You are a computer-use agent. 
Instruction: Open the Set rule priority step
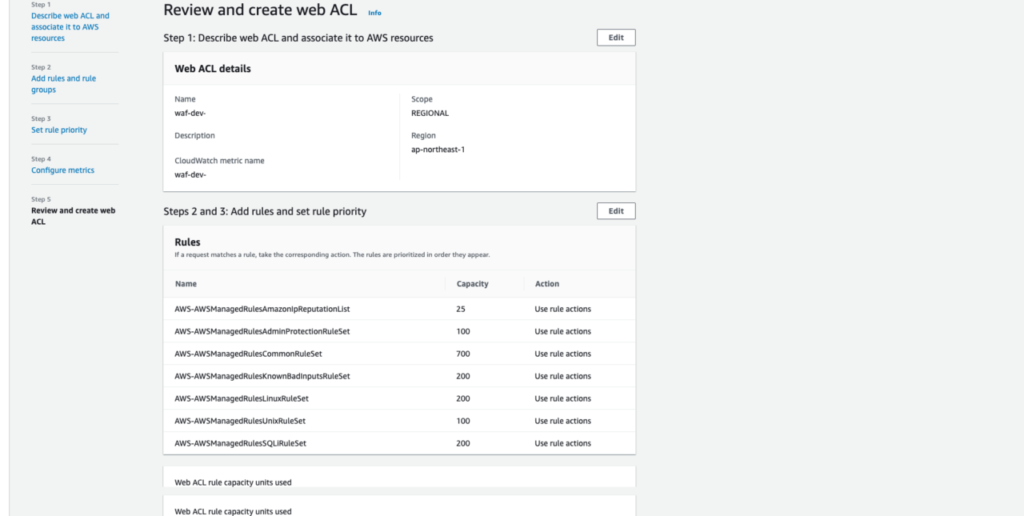pos(59,130)
